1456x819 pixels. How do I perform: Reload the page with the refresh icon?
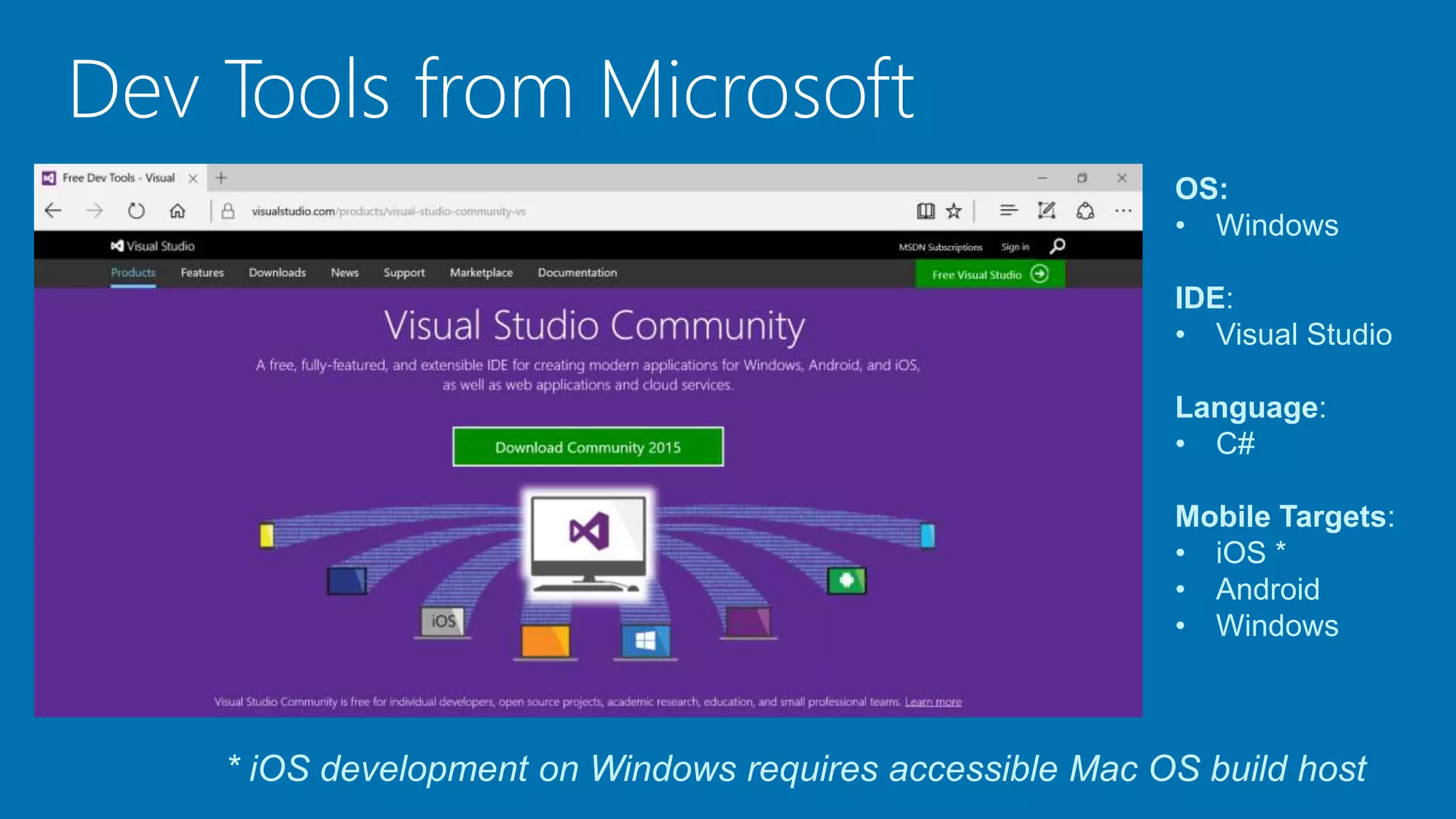[x=136, y=210]
